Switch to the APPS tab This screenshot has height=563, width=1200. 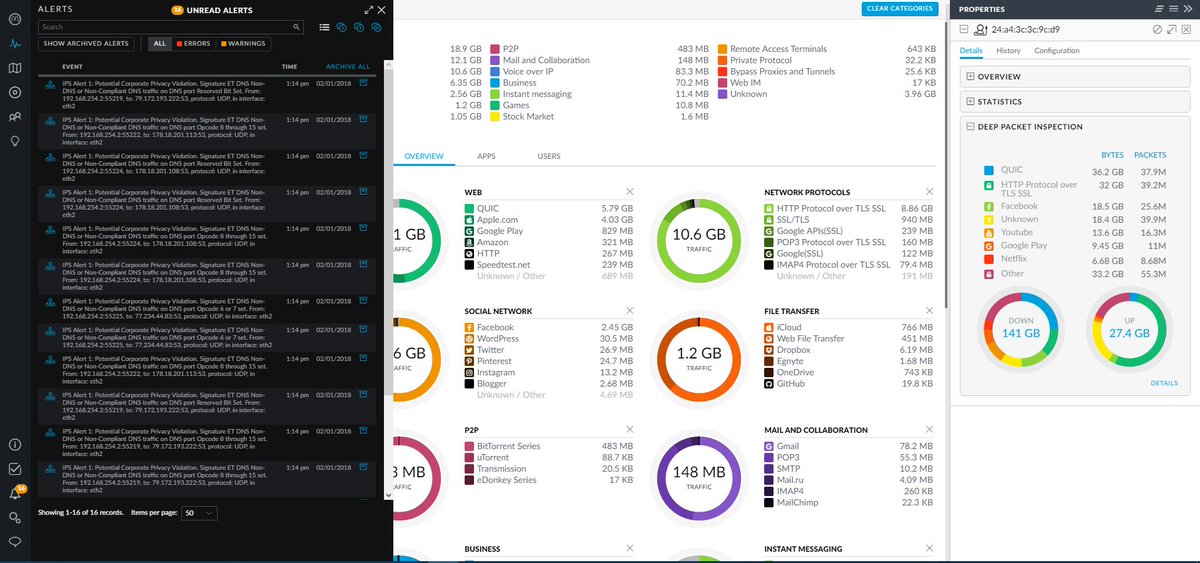point(486,157)
